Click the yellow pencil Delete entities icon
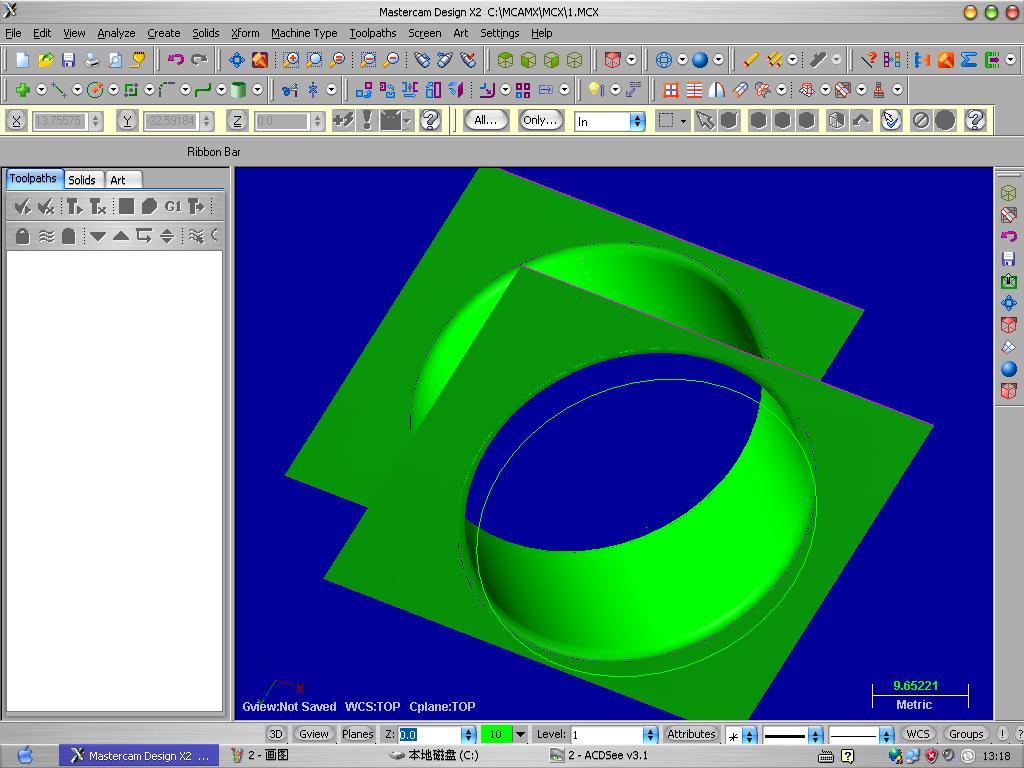1024x768 pixels. point(750,60)
